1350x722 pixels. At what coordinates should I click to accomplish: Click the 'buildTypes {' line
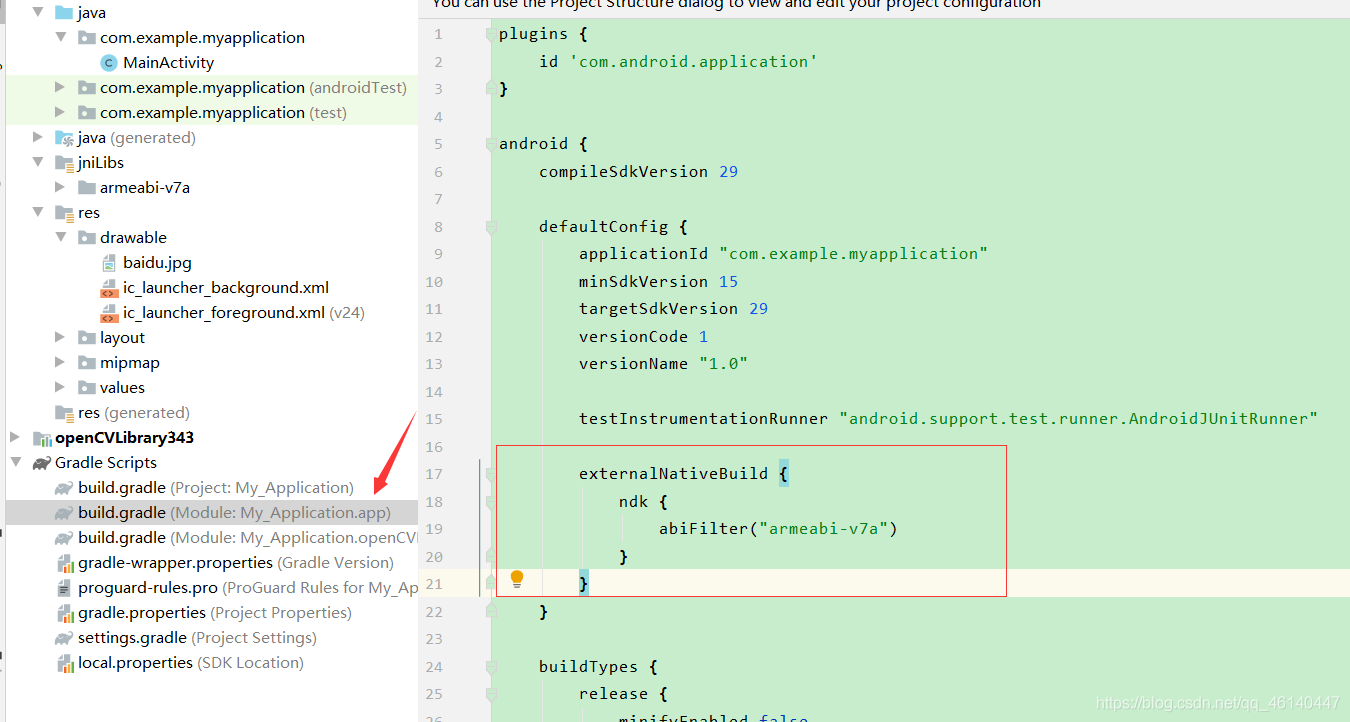click(x=598, y=666)
